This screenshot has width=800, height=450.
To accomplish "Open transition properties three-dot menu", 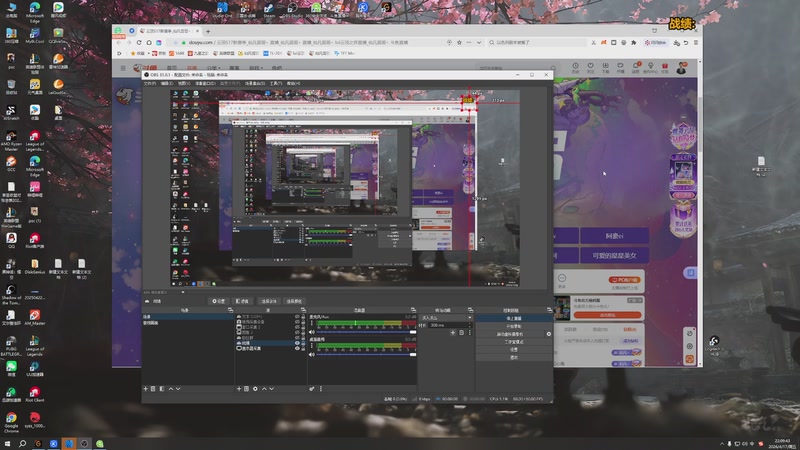I will (x=470, y=333).
